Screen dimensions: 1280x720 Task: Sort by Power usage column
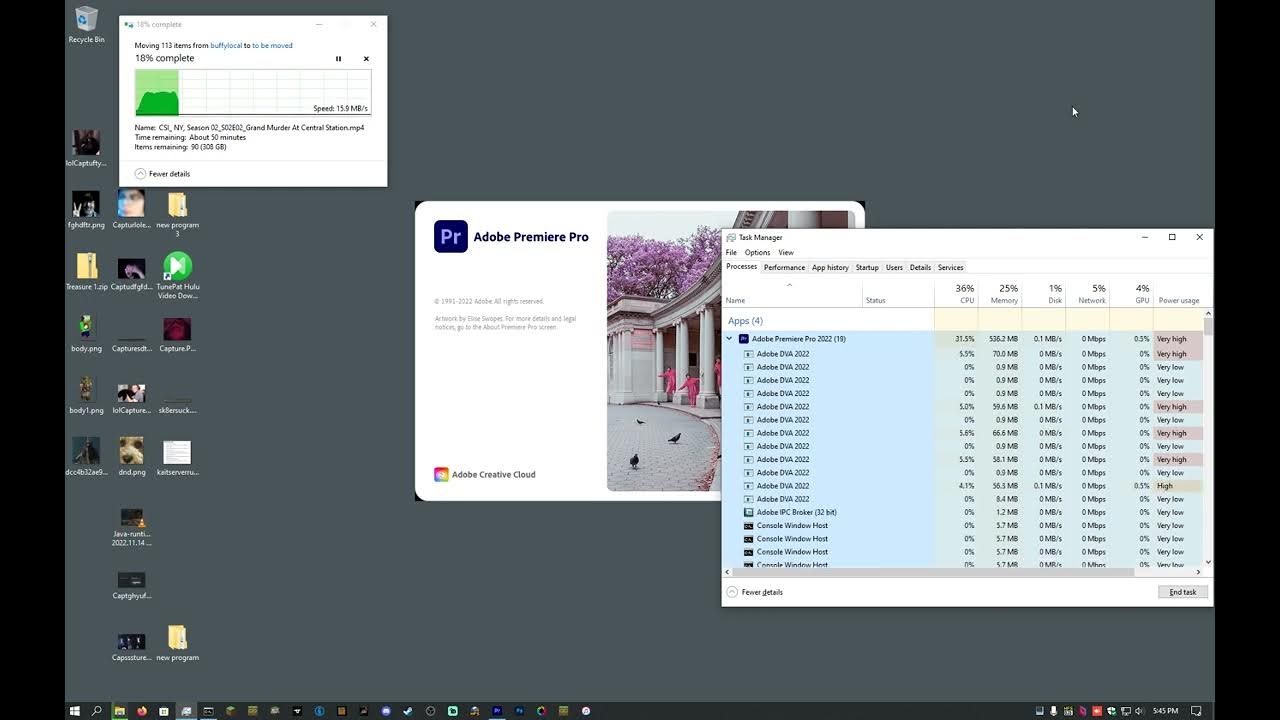1178,293
